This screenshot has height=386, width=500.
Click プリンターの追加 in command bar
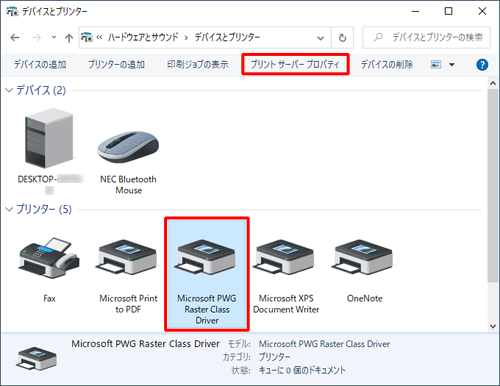(x=116, y=65)
